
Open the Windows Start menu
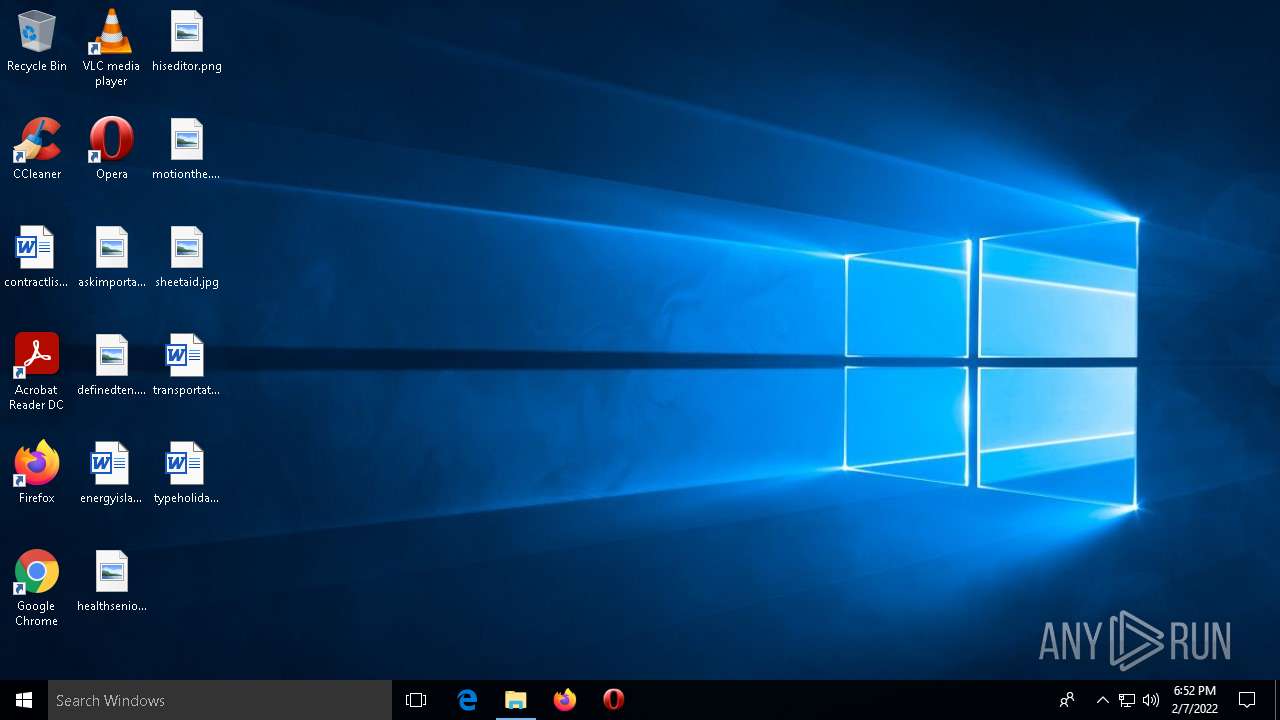tap(24, 700)
